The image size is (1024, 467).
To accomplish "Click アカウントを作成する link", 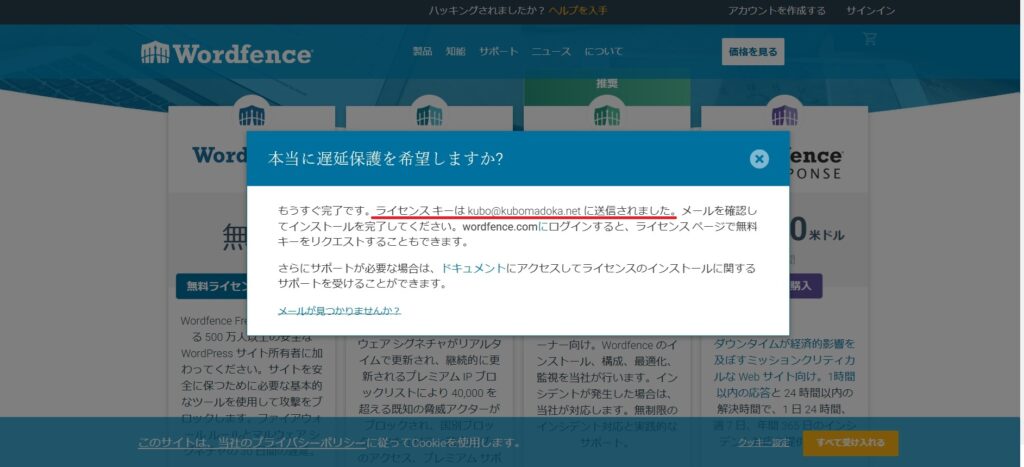I will pos(776,11).
